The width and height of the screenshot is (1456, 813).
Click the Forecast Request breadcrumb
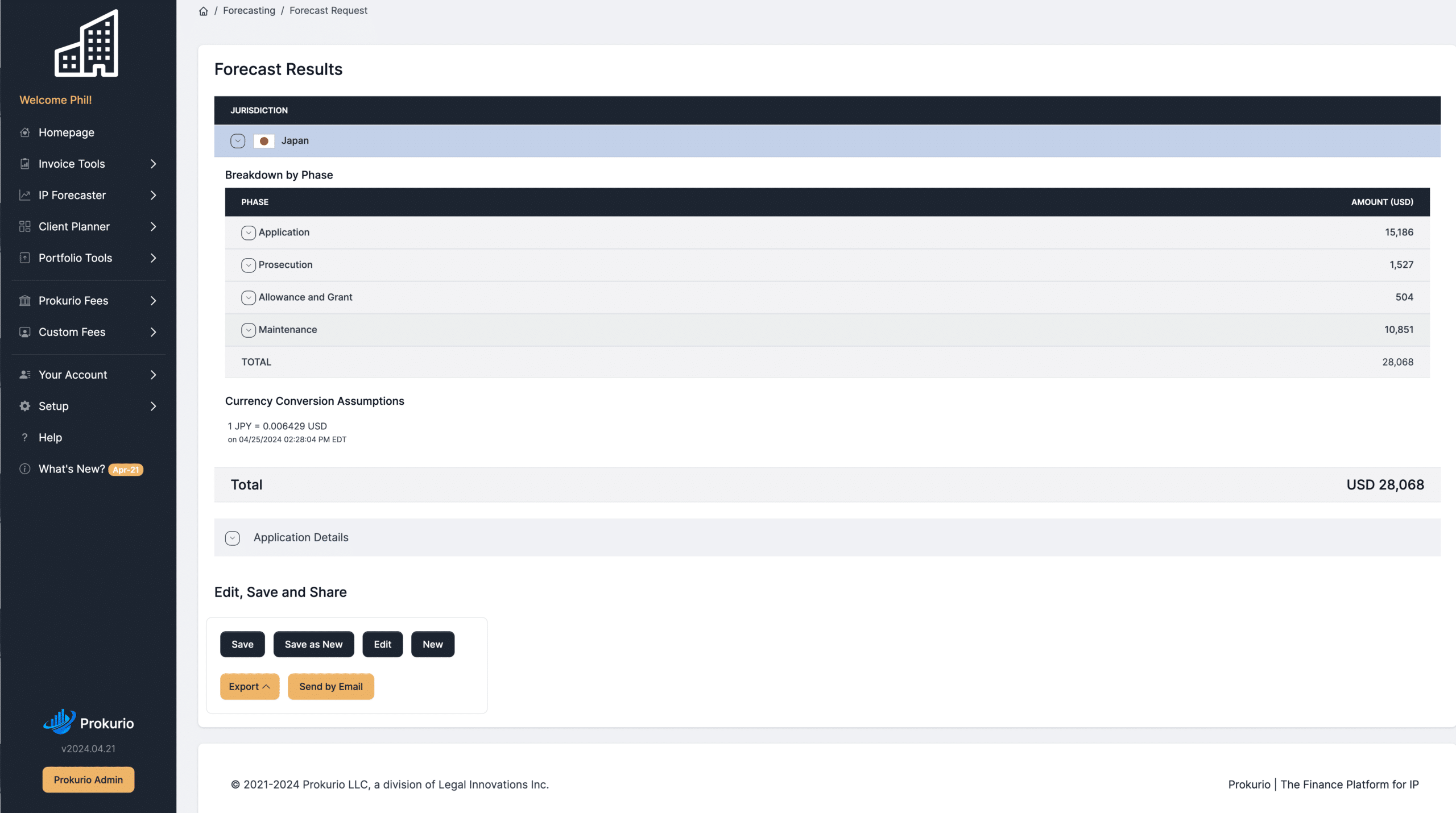point(328,11)
